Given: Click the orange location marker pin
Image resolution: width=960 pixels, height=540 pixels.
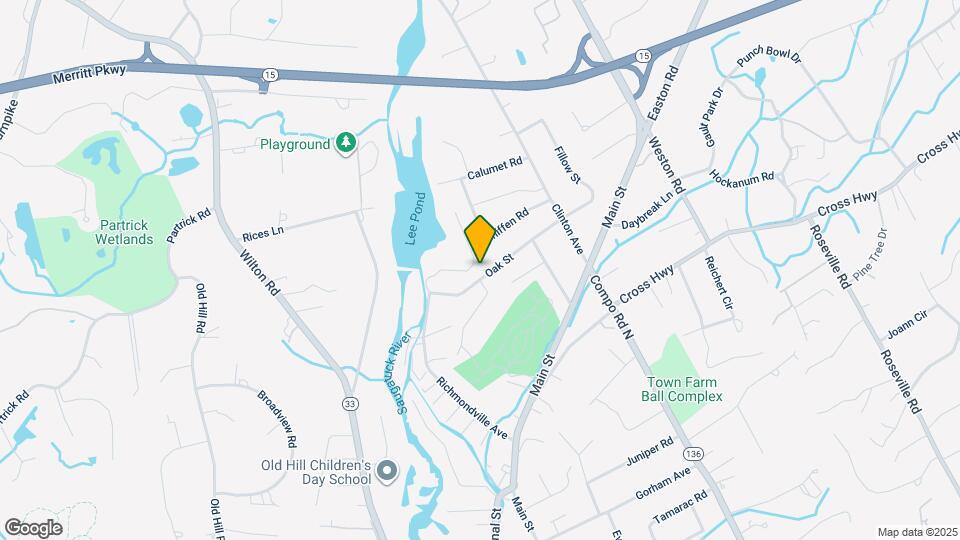Looking at the screenshot, I should (479, 239).
